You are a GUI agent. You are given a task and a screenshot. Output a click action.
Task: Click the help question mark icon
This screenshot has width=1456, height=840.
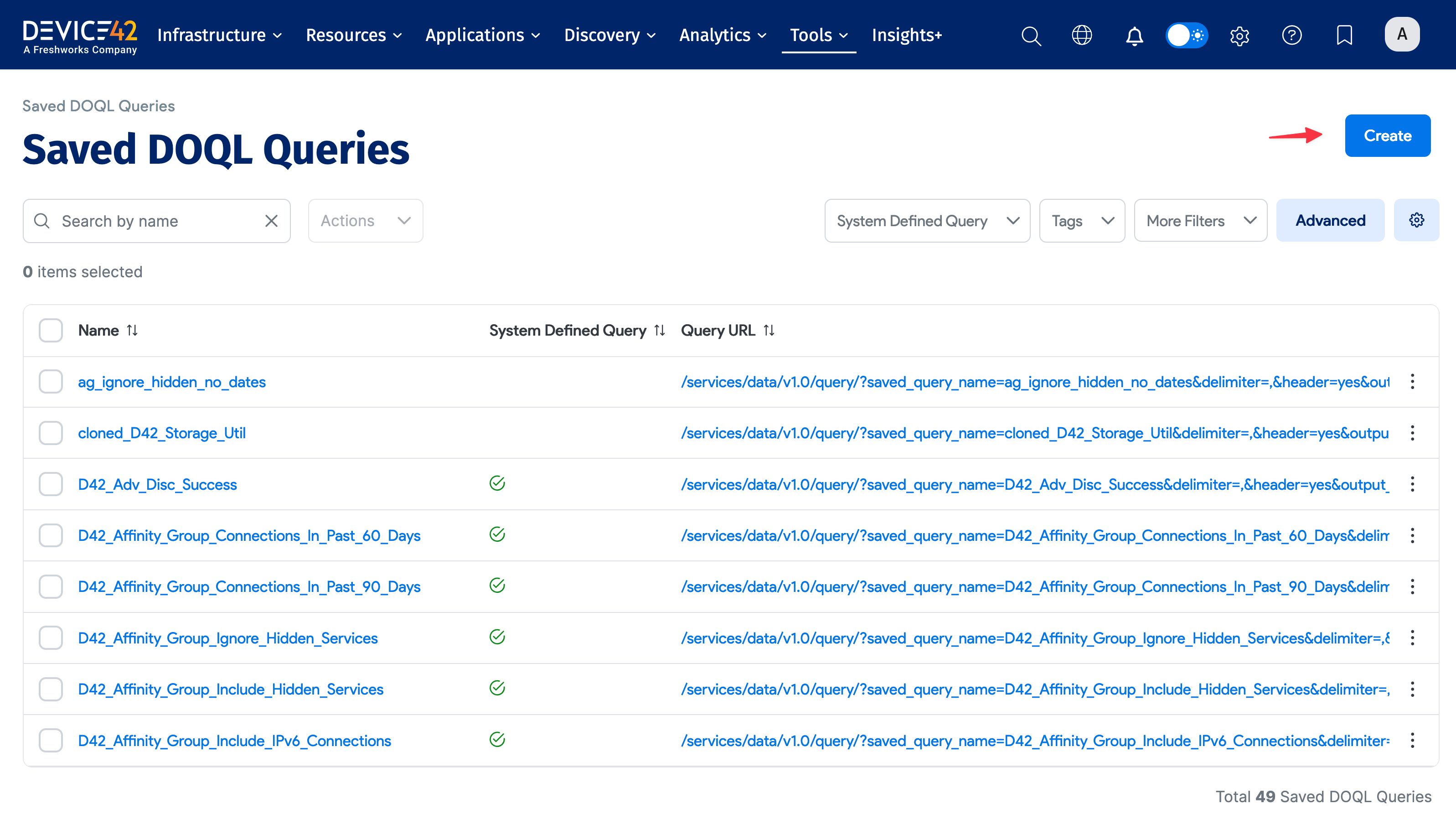pyautogui.click(x=1292, y=35)
